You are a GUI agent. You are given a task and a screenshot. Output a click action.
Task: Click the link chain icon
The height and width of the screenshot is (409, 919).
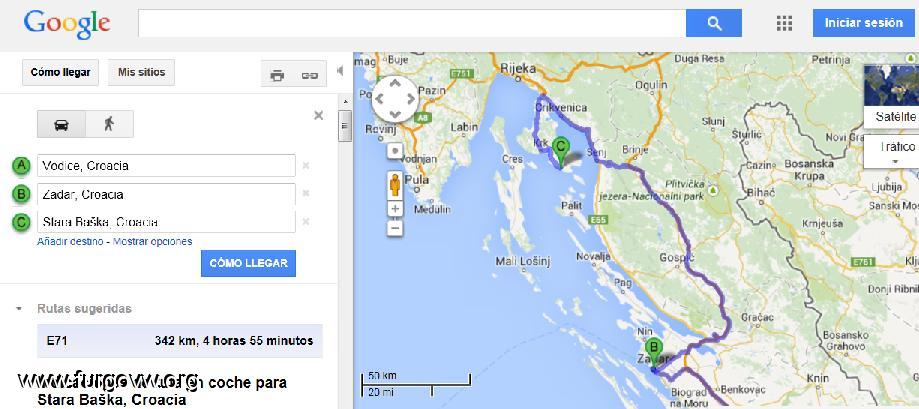click(x=309, y=75)
